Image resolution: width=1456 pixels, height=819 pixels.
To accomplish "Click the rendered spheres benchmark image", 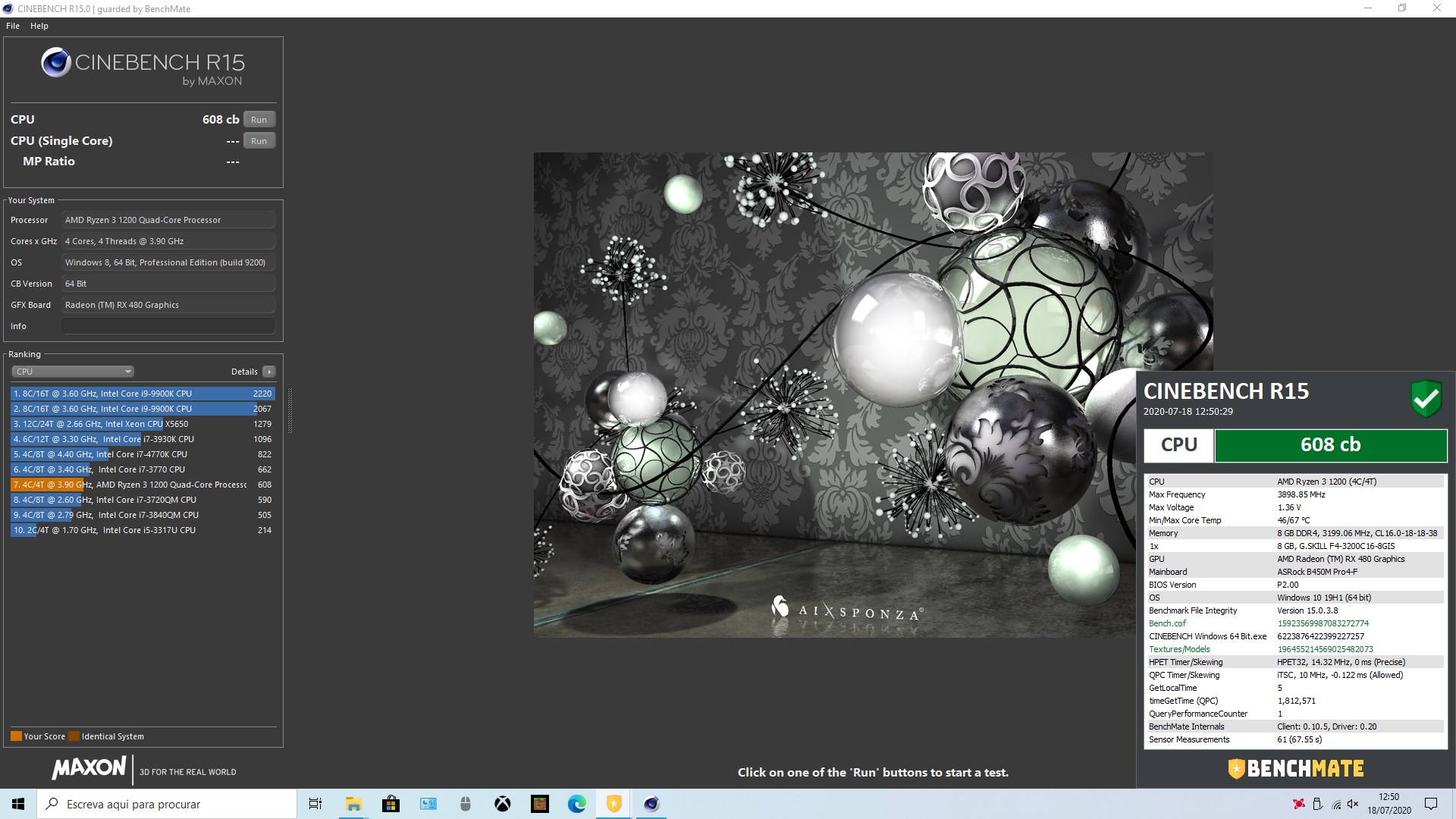I will (x=873, y=394).
